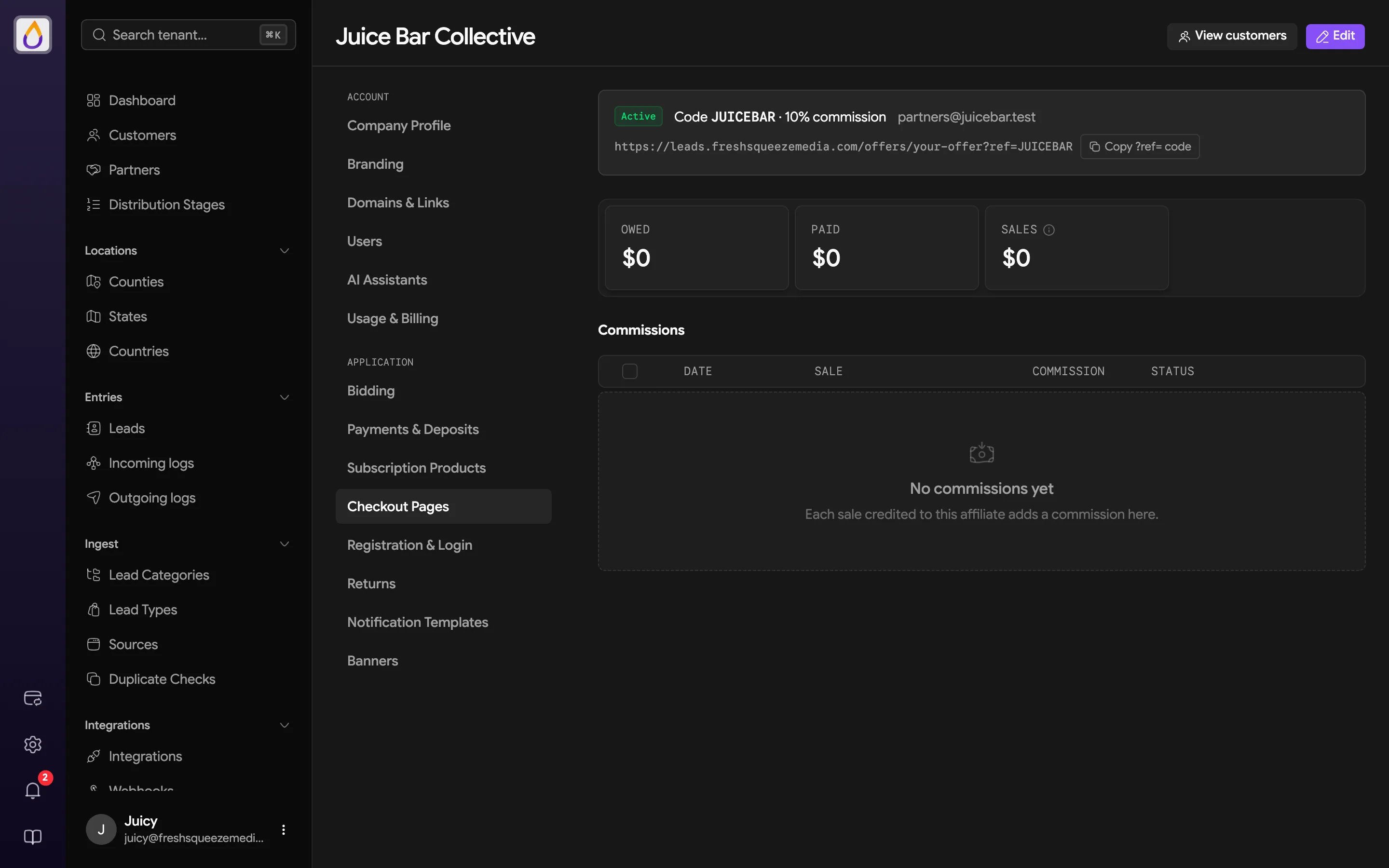Open user menu three-dot icon next to Juicy
Viewport: 1389px width, 868px height.
[x=284, y=829]
